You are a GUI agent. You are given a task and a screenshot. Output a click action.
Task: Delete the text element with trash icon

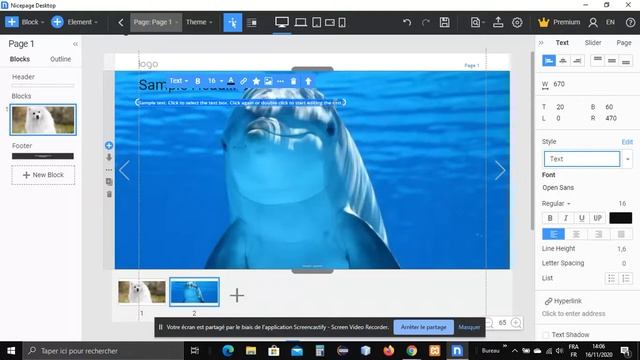click(293, 81)
